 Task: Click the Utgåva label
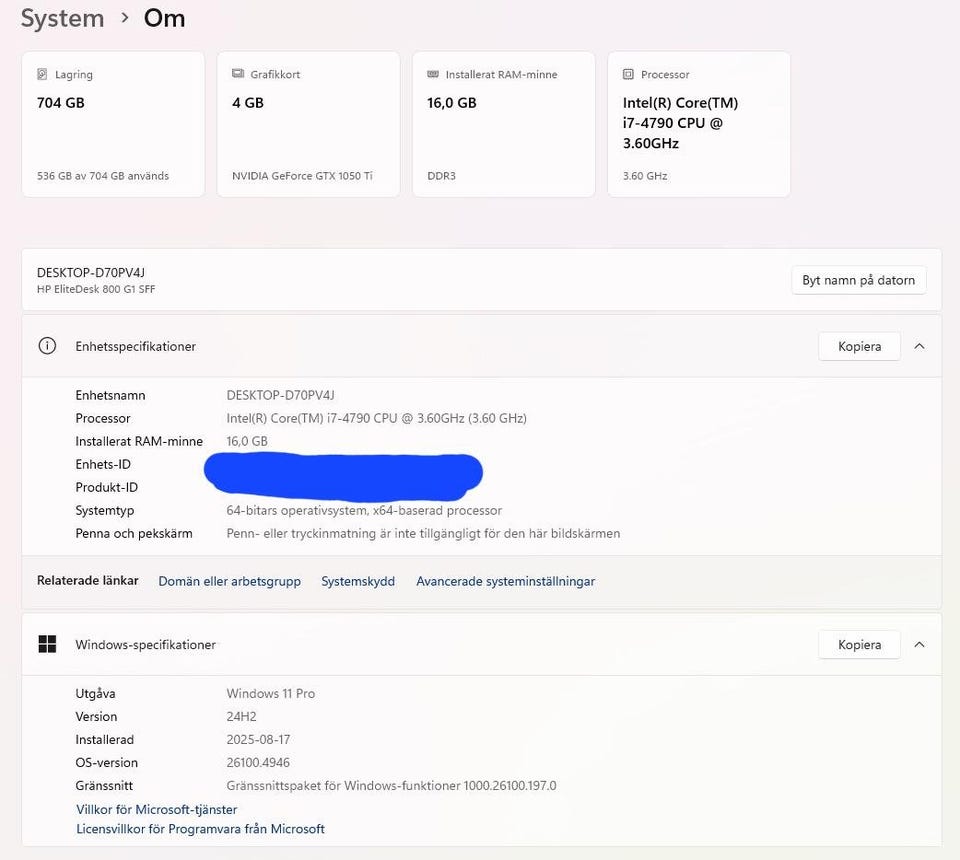[x=96, y=694]
